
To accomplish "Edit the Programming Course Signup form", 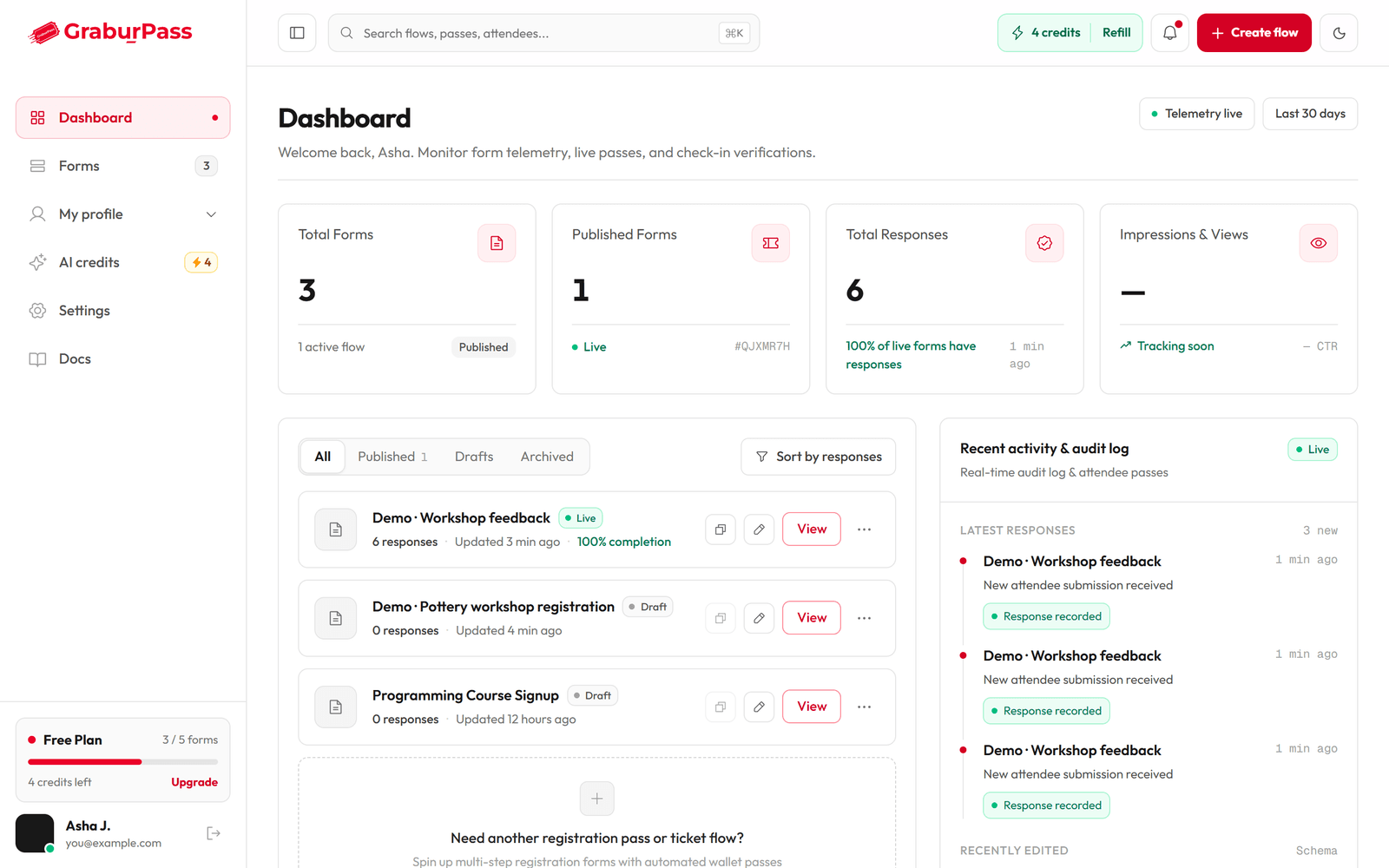I will 759,707.
